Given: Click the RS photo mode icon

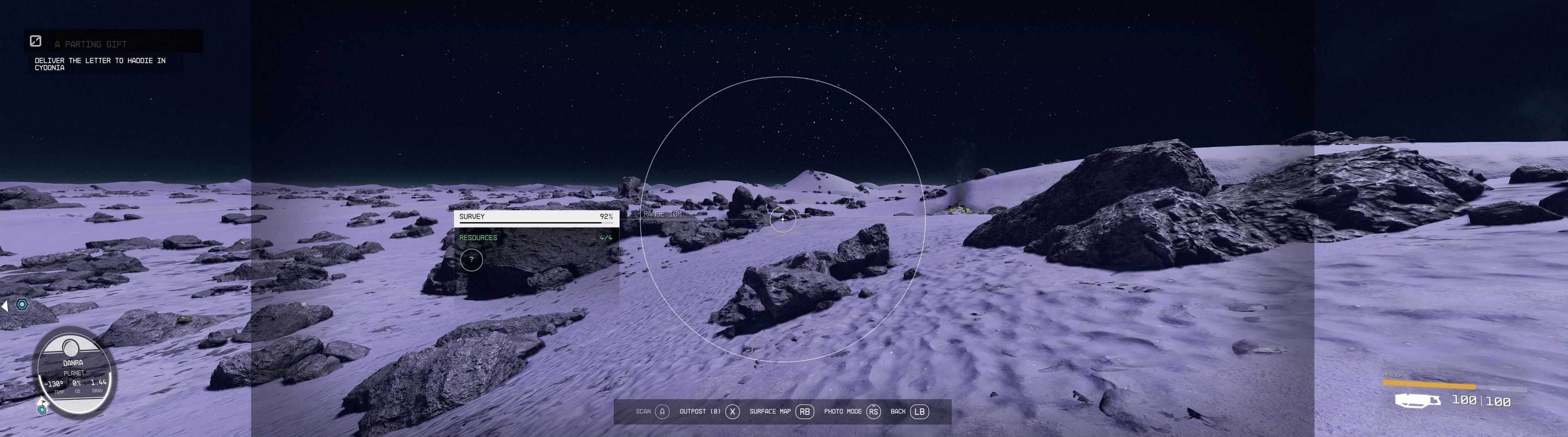Looking at the screenshot, I should 874,412.
